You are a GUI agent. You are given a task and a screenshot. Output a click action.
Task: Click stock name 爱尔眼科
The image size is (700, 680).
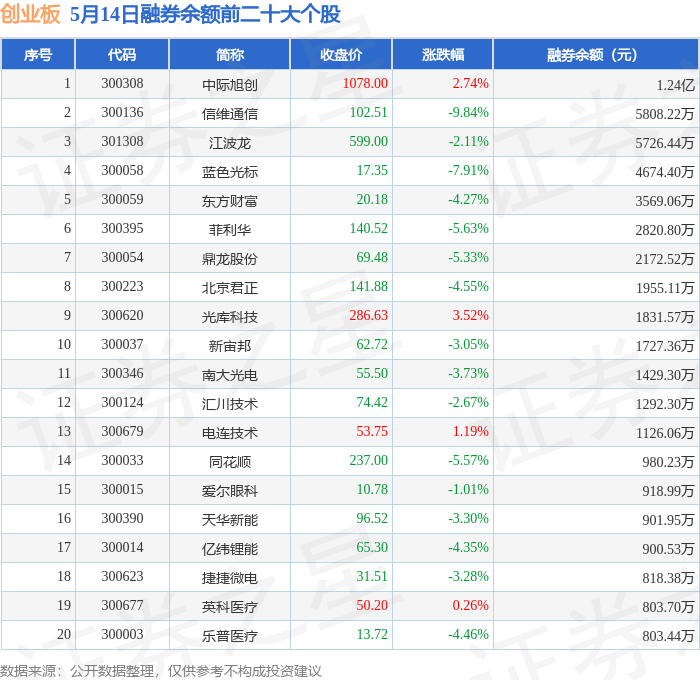click(x=229, y=490)
